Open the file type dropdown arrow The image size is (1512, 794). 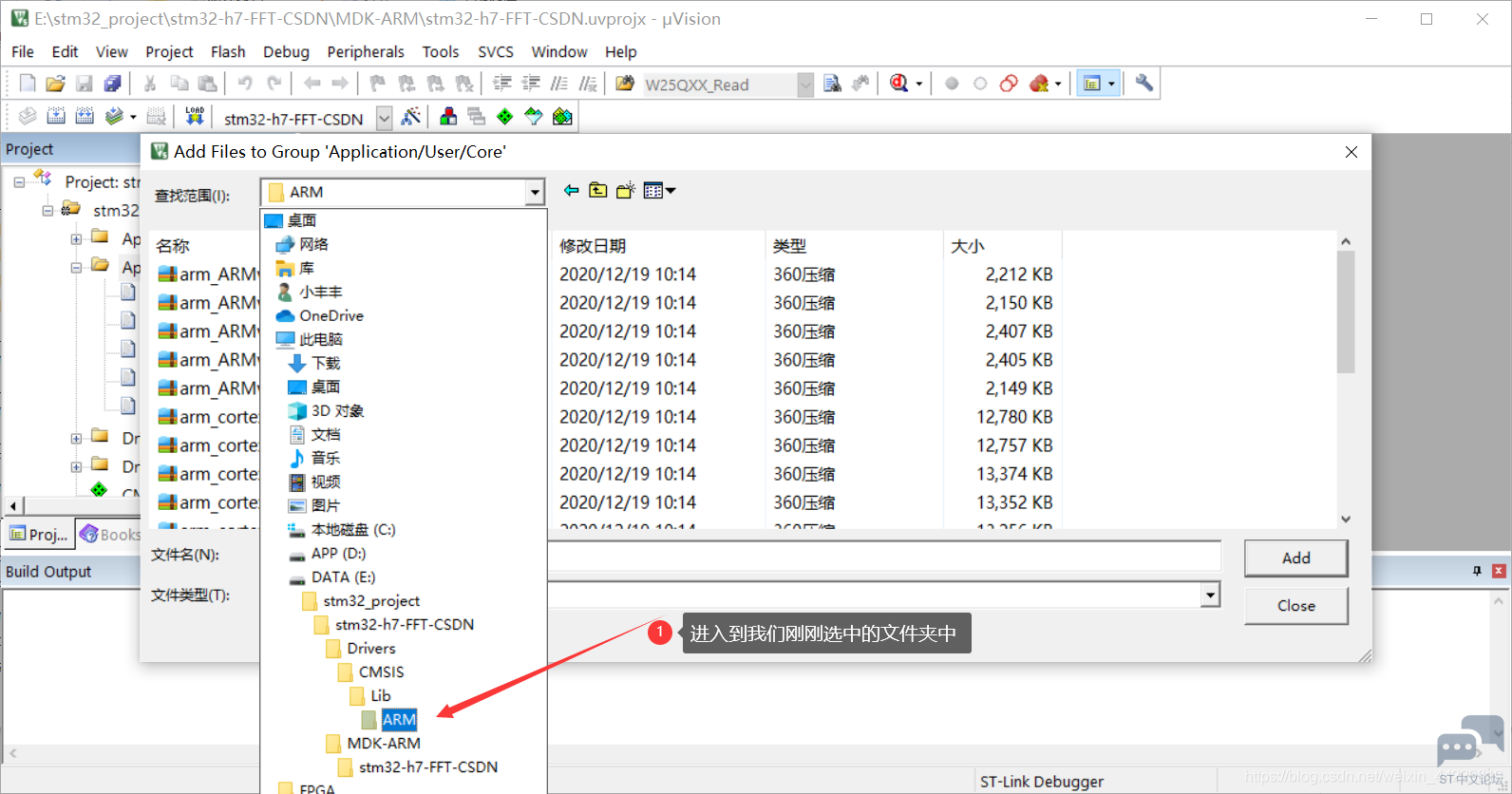[1210, 595]
